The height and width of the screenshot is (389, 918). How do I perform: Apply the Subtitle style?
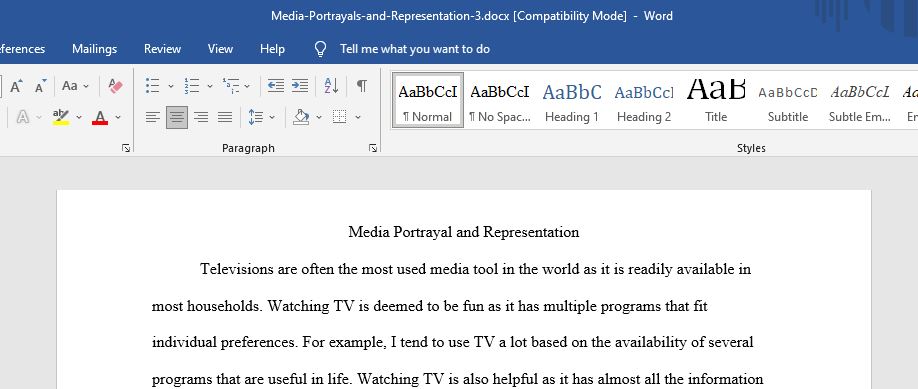coord(787,100)
